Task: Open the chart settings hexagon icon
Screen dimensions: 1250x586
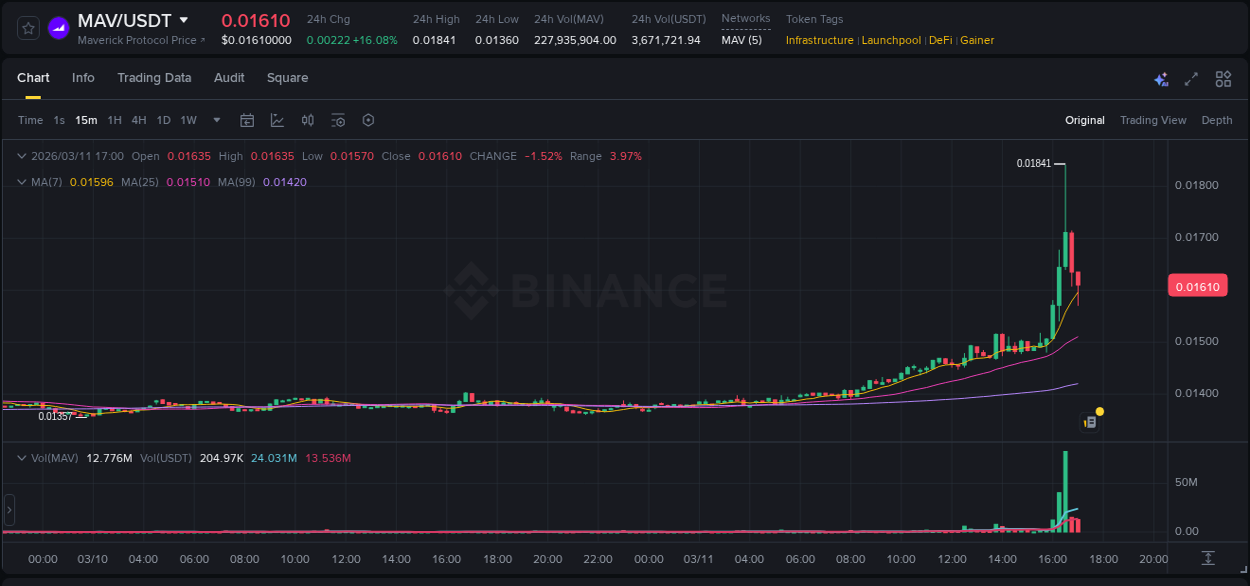Action: [x=368, y=120]
